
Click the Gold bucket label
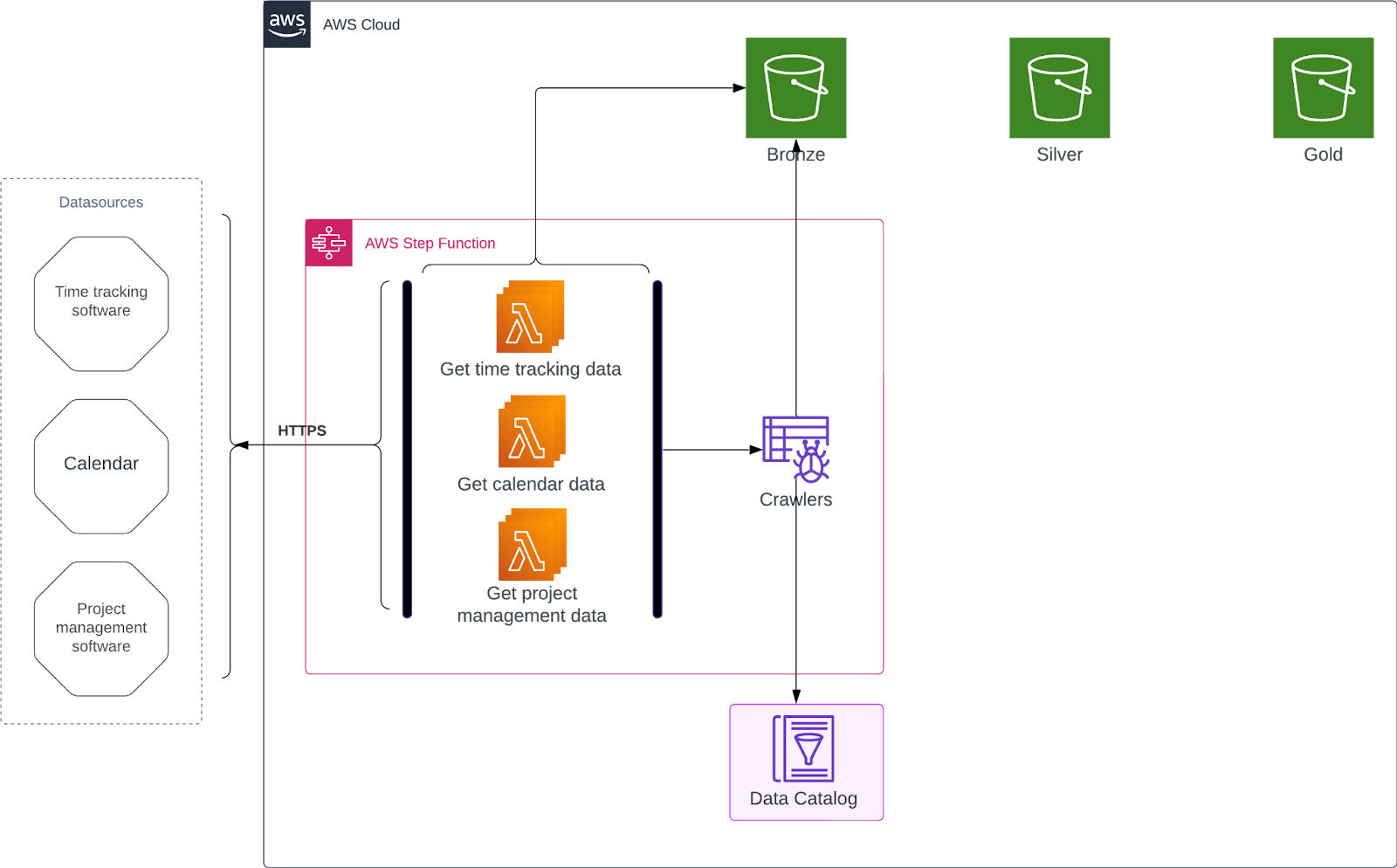coord(1323,155)
